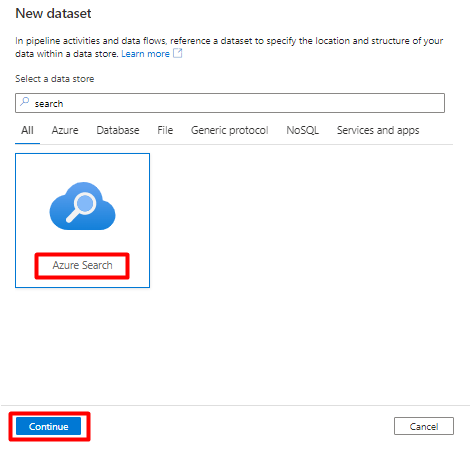Click the Cancel button
Viewport: 470px width, 459px height.
[424, 426]
